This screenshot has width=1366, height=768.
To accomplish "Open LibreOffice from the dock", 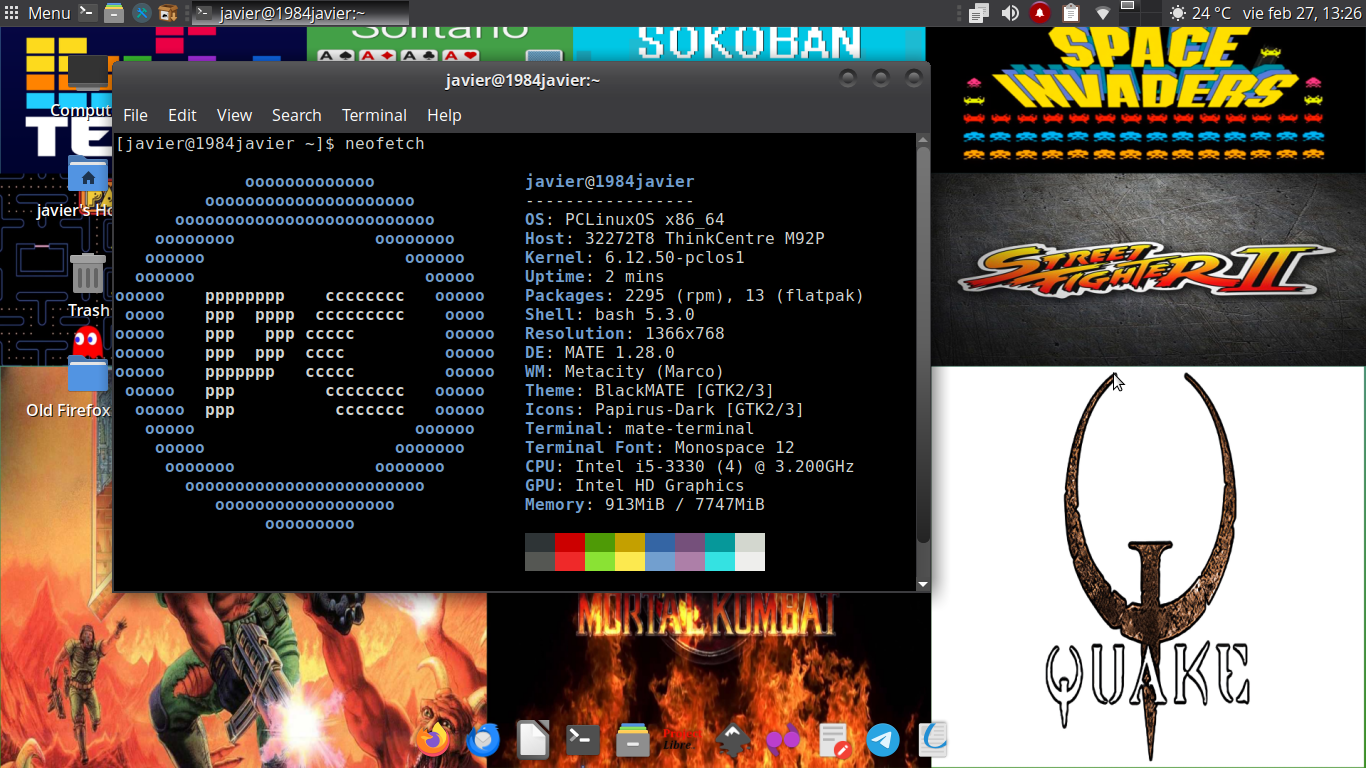I will [533, 740].
